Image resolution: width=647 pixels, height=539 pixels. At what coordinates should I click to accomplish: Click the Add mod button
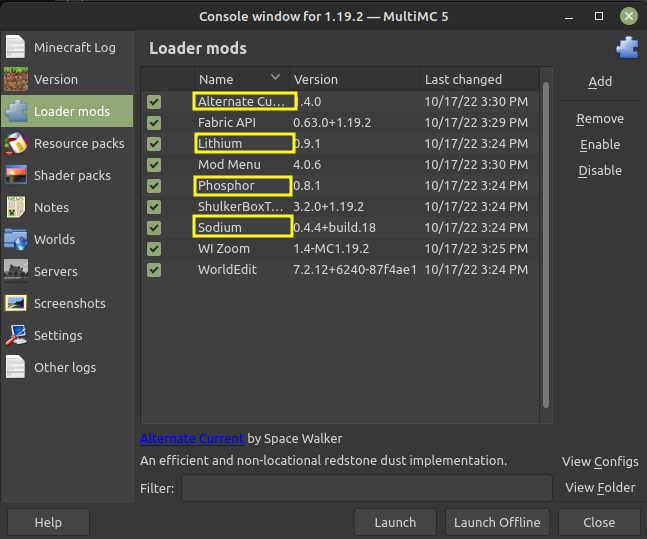[600, 81]
